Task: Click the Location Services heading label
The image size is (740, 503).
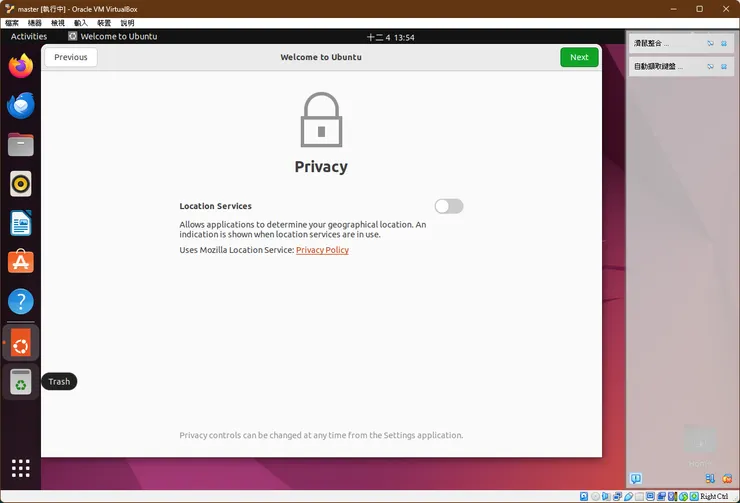Action: (215, 206)
